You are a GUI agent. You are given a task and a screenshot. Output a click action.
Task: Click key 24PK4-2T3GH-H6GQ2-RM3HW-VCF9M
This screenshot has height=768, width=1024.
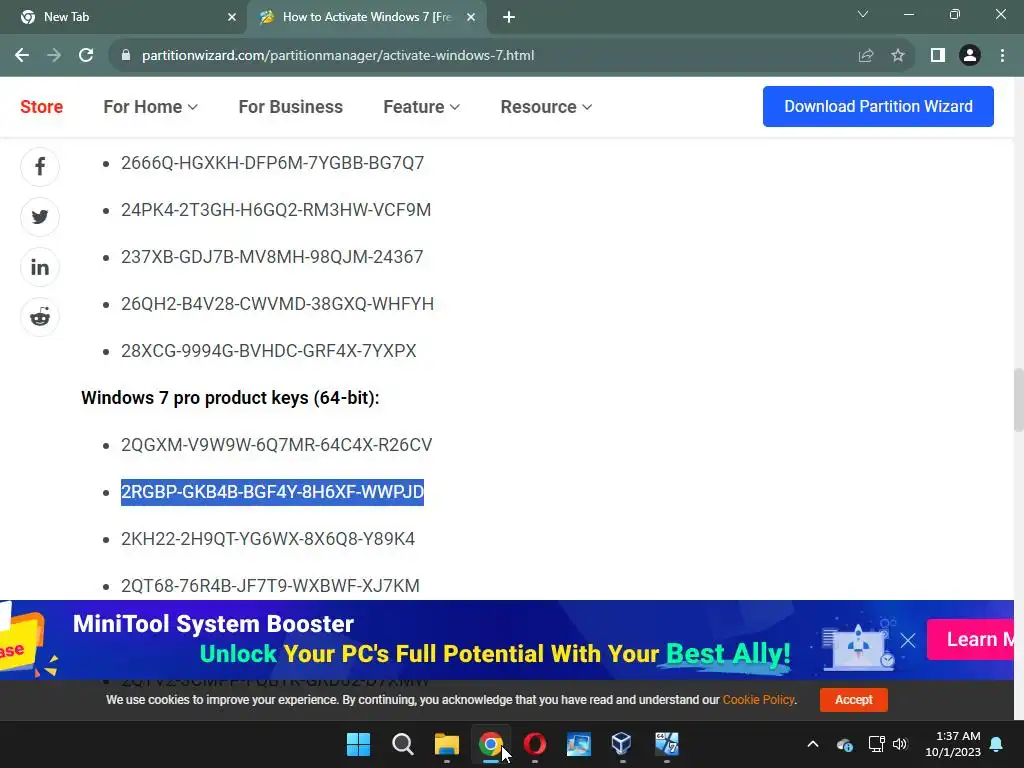point(276,210)
